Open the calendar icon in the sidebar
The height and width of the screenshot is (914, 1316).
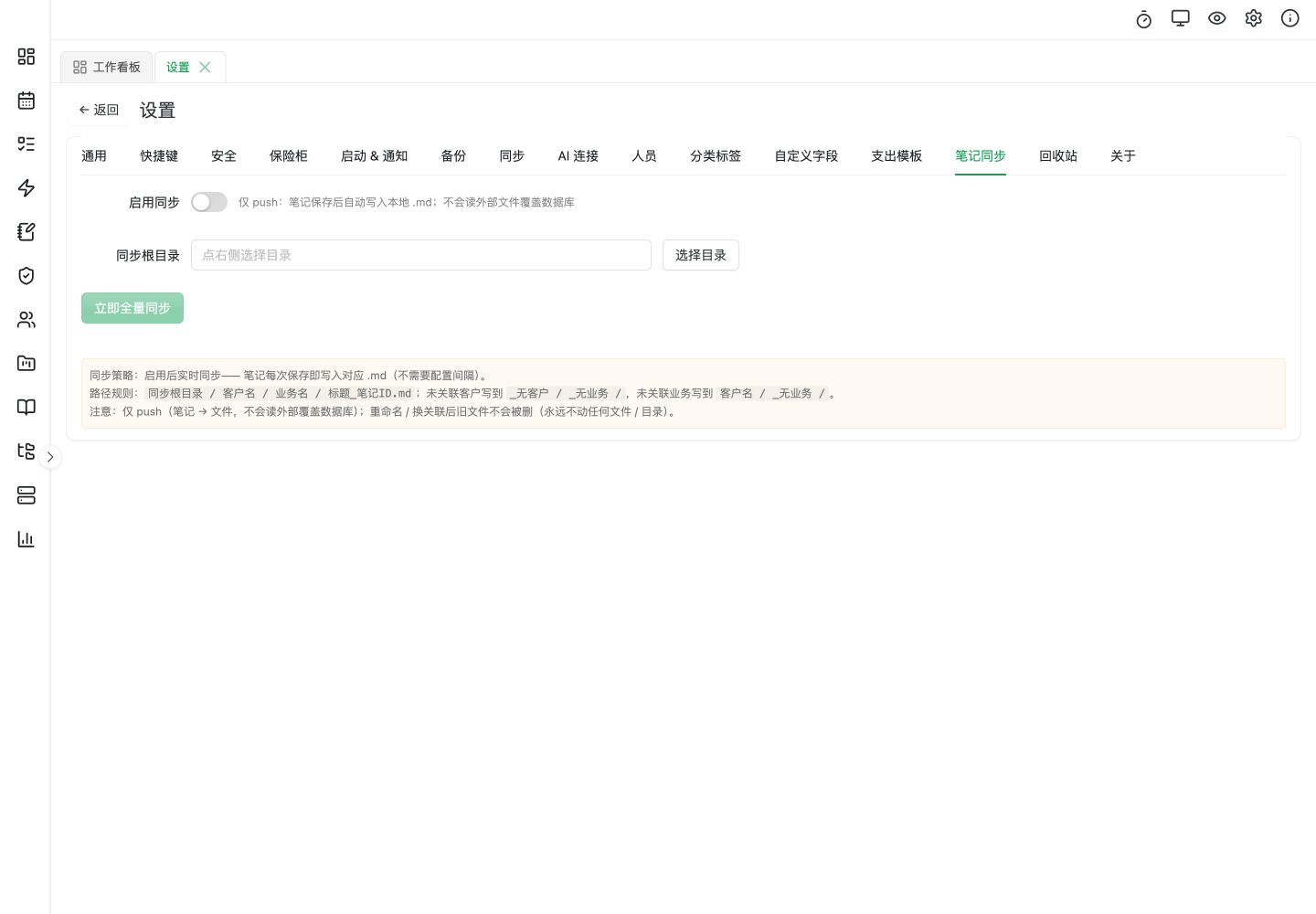(x=27, y=101)
